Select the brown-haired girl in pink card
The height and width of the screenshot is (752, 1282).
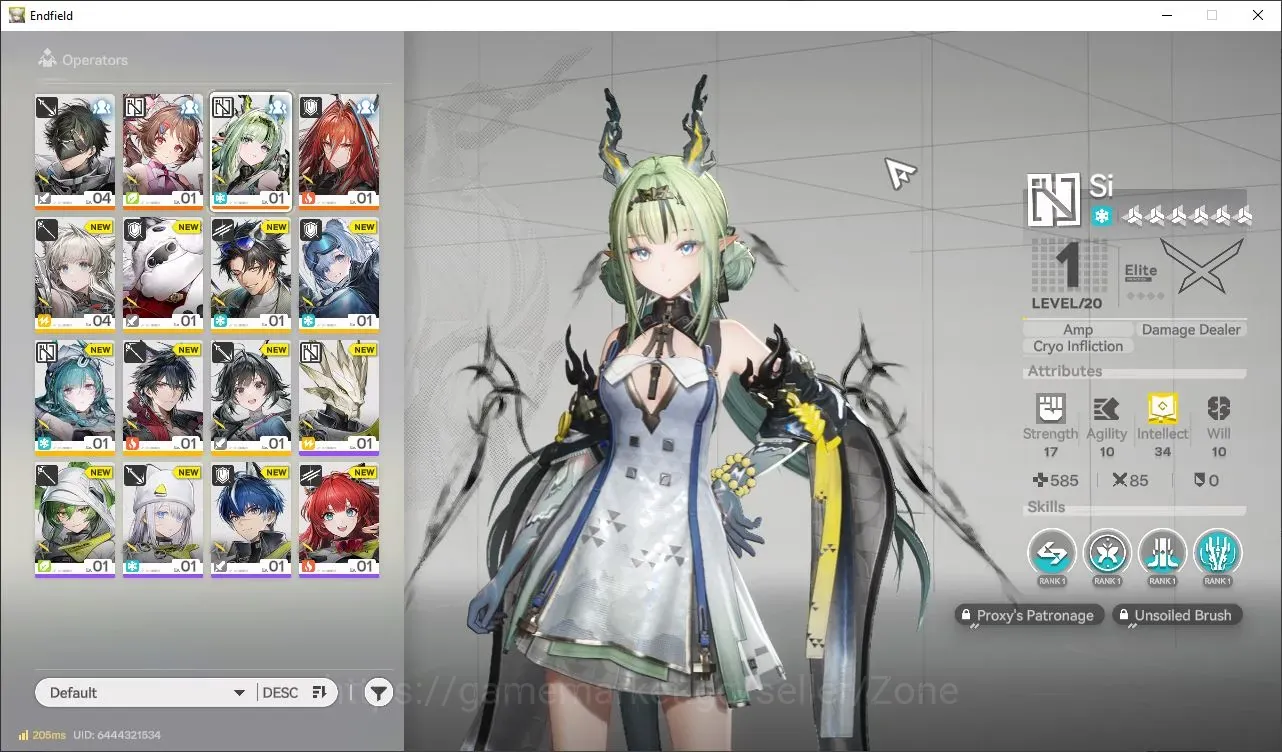(x=163, y=151)
